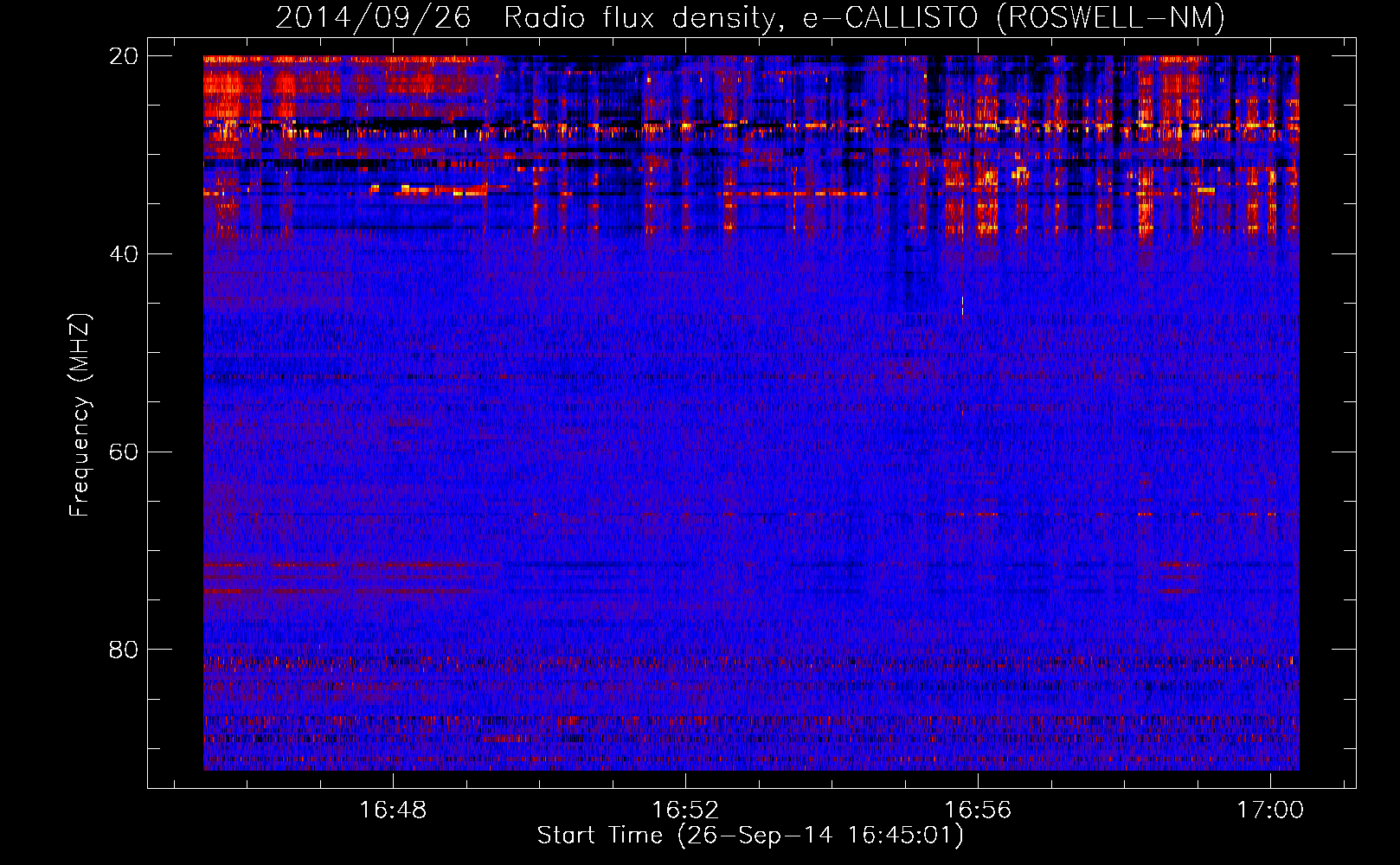
Task: Click the '16:56' time tick label
Action: pyautogui.click(x=978, y=811)
